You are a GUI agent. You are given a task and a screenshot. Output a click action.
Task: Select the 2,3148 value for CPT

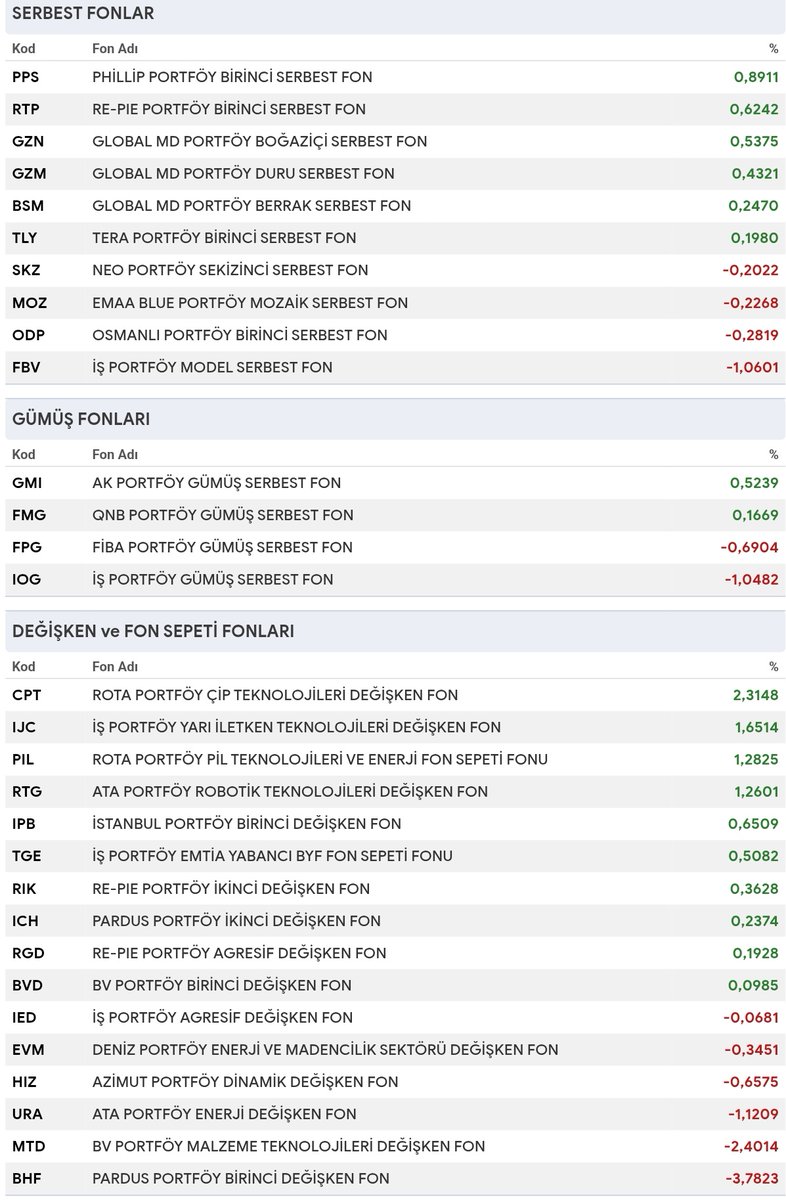[x=755, y=695]
